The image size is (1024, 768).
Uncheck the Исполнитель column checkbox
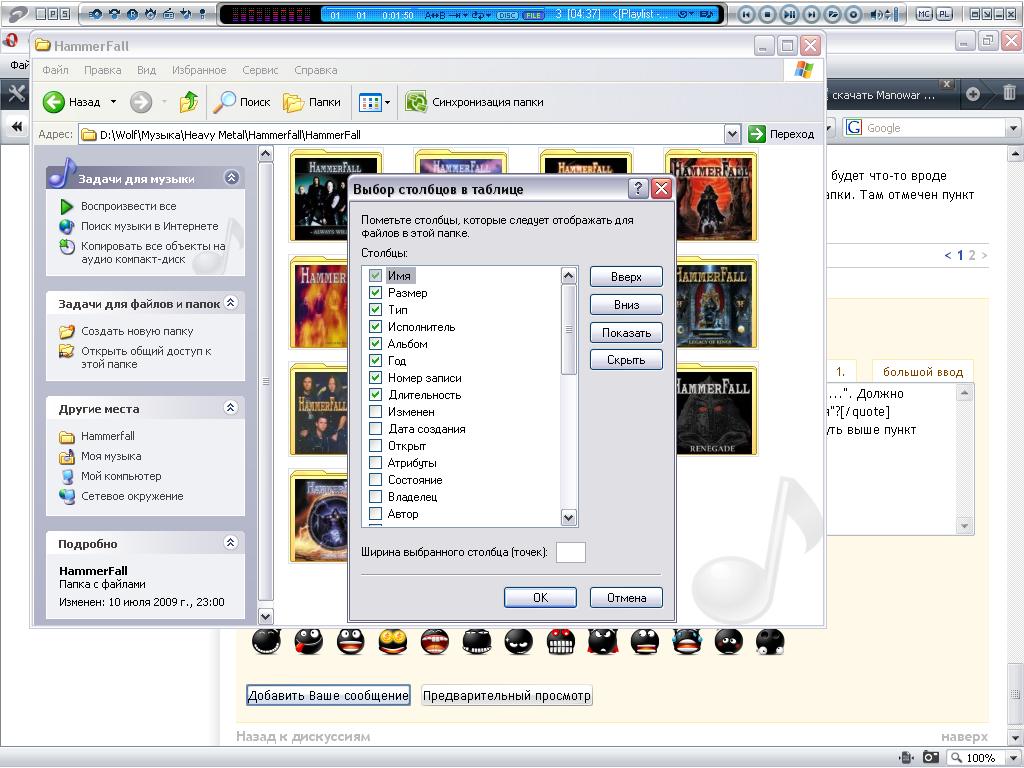click(x=376, y=327)
